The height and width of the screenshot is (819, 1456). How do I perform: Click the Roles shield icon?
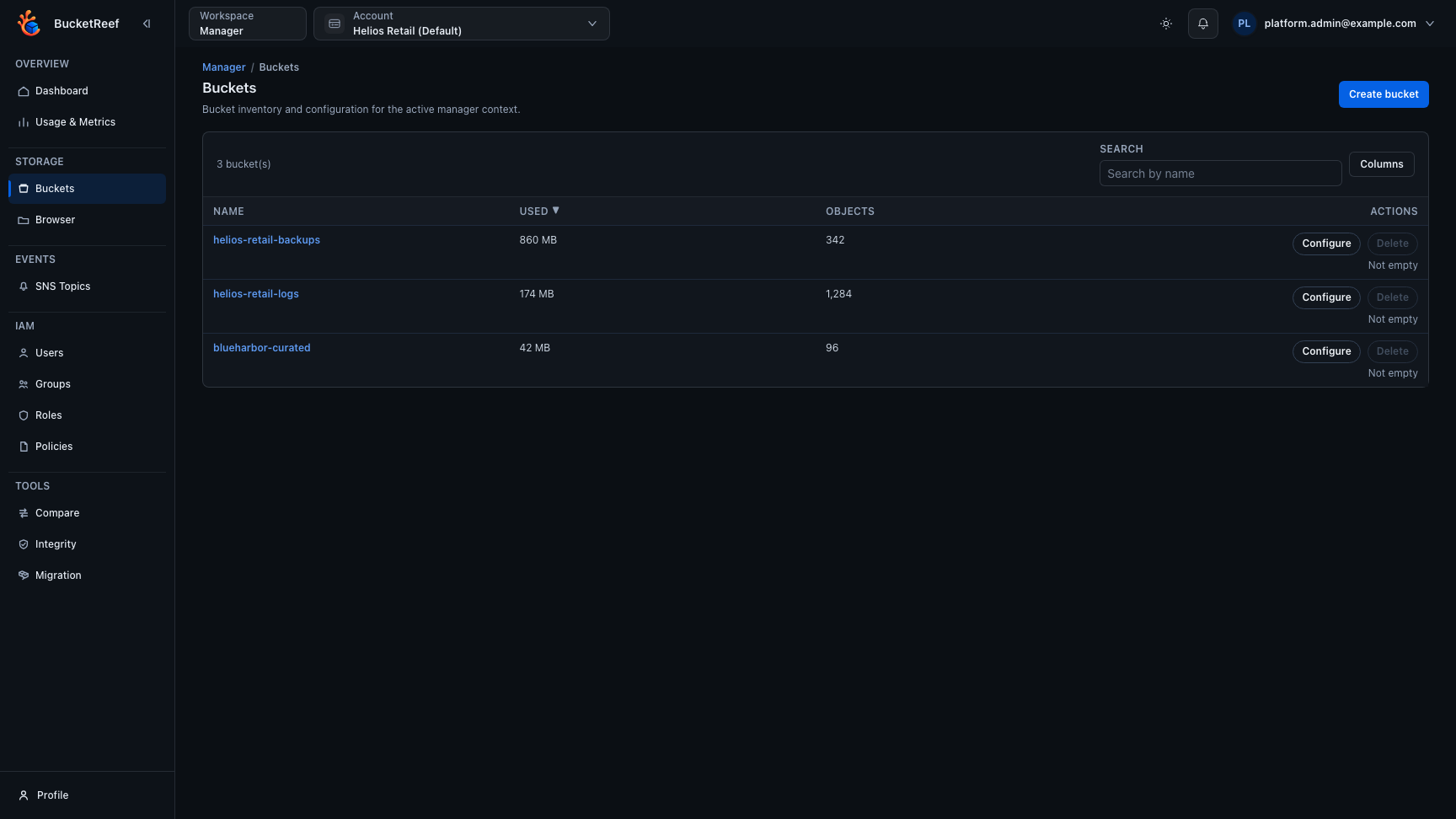pos(24,415)
